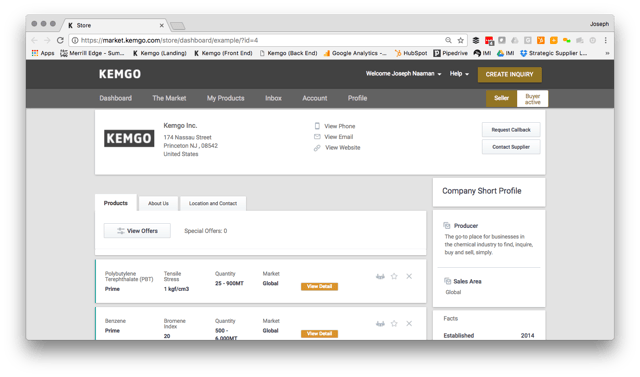Click the Joseph profile label in Chrome
Viewport: 640px width, 377px height.
(x=599, y=24)
